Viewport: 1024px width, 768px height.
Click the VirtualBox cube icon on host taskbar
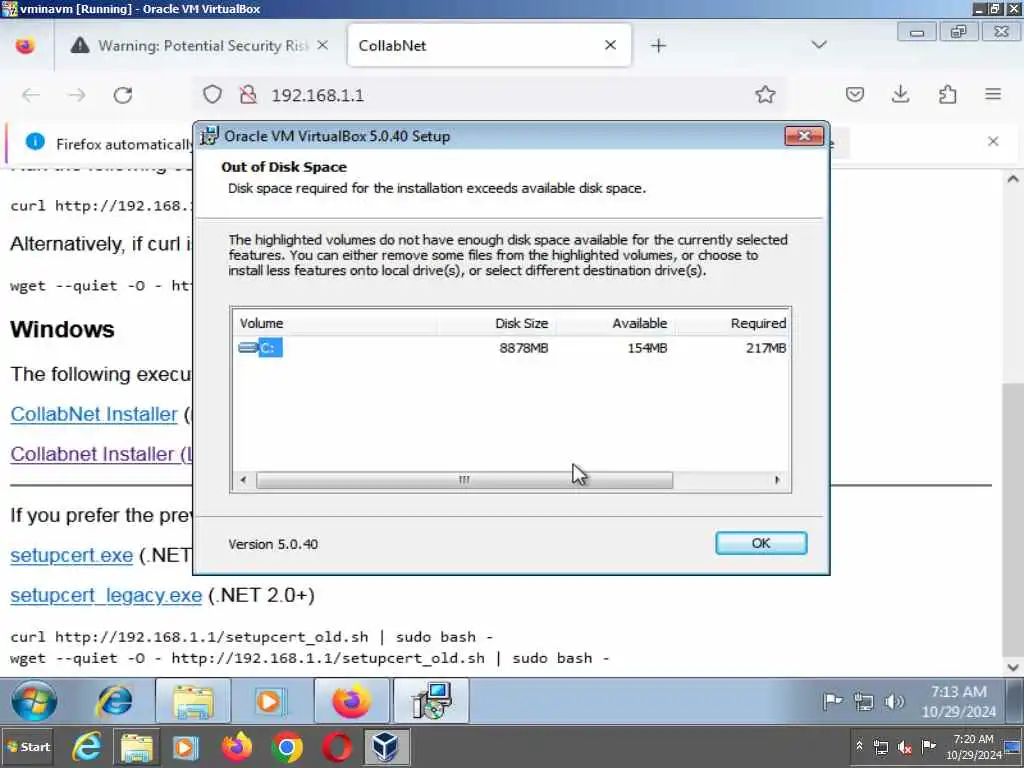385,746
